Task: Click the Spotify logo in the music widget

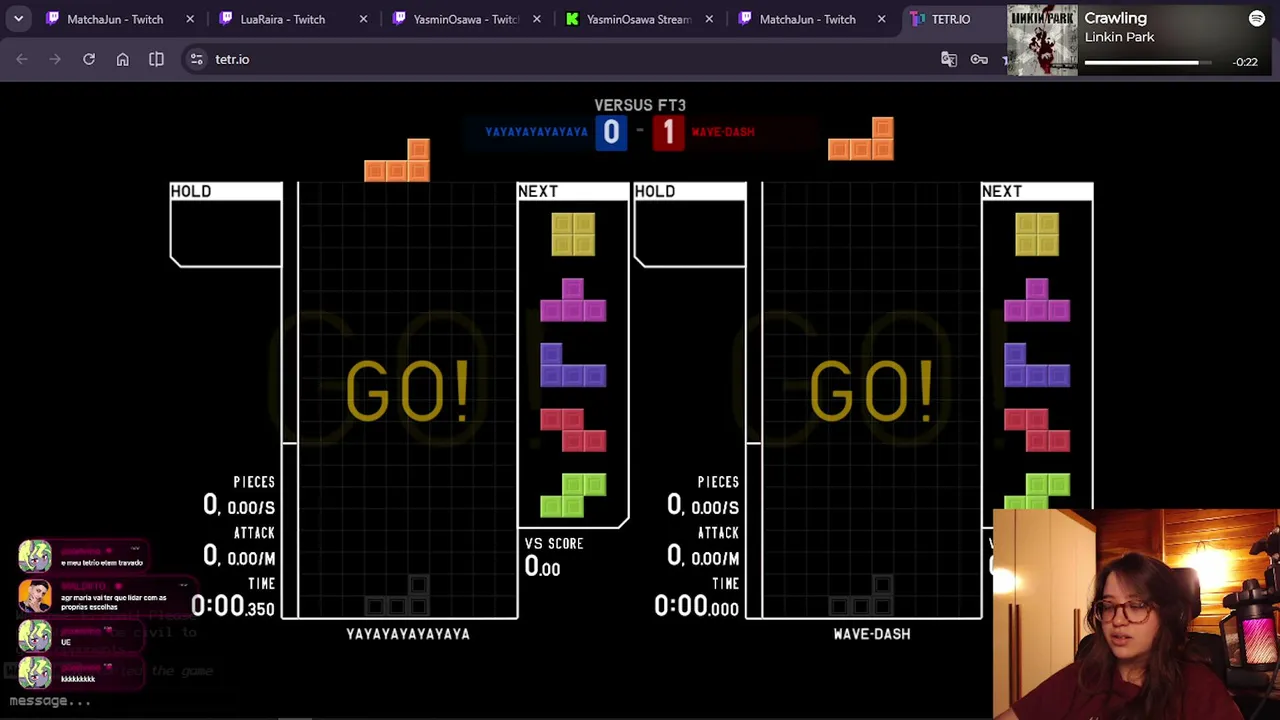Action: (x=1257, y=18)
